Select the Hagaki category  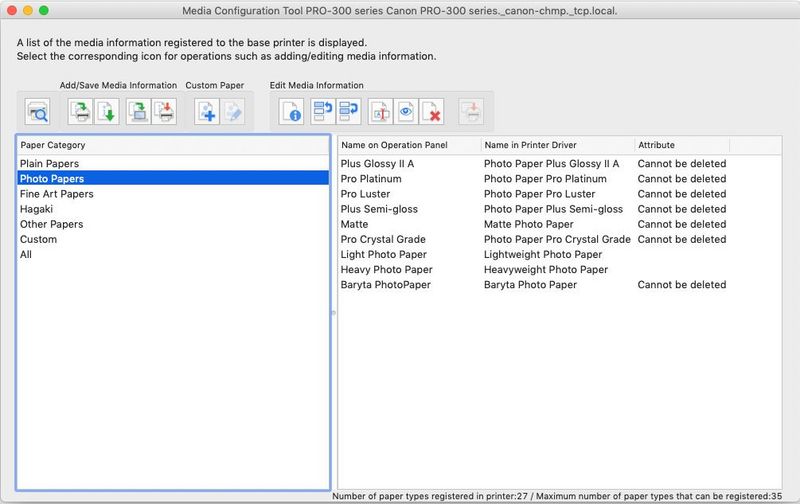173,209
